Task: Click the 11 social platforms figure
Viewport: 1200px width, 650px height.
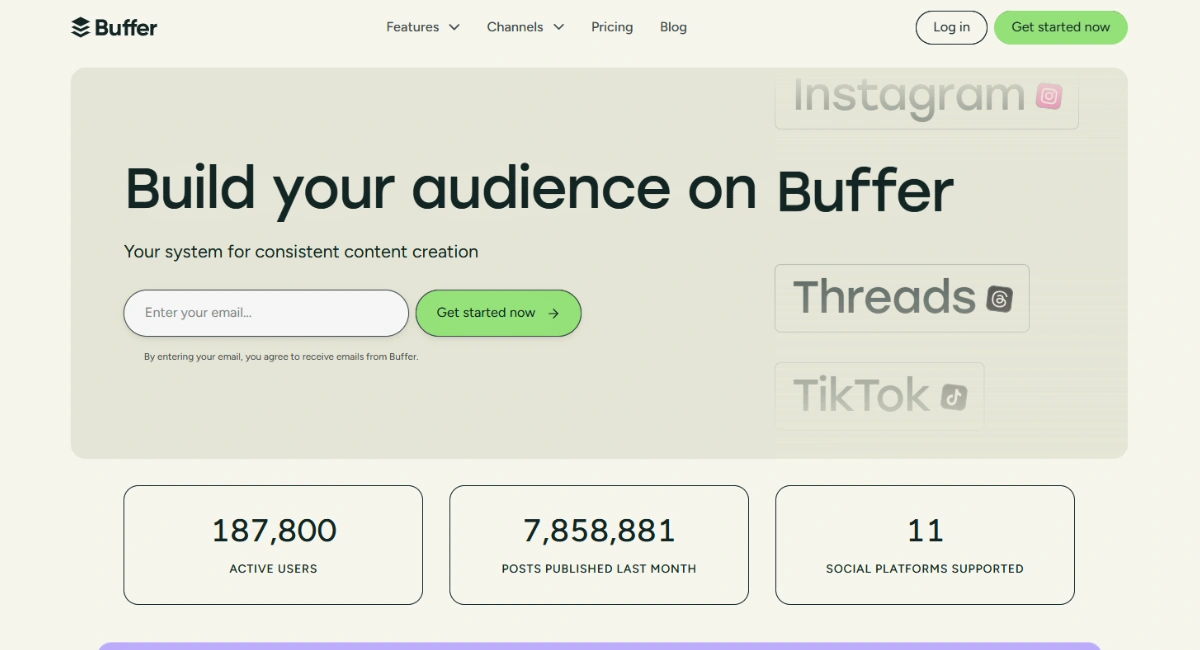Action: pyautogui.click(x=925, y=530)
